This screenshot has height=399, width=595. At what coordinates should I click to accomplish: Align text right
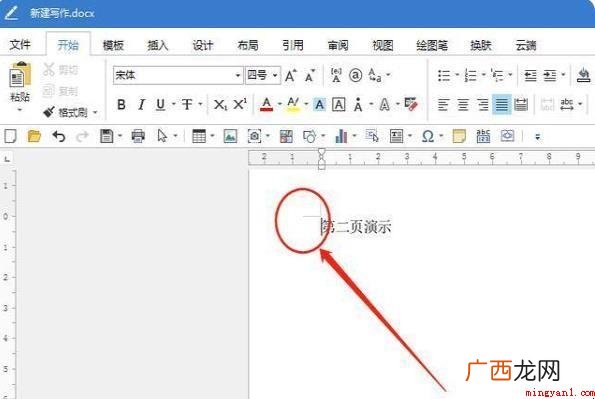[x=482, y=104]
